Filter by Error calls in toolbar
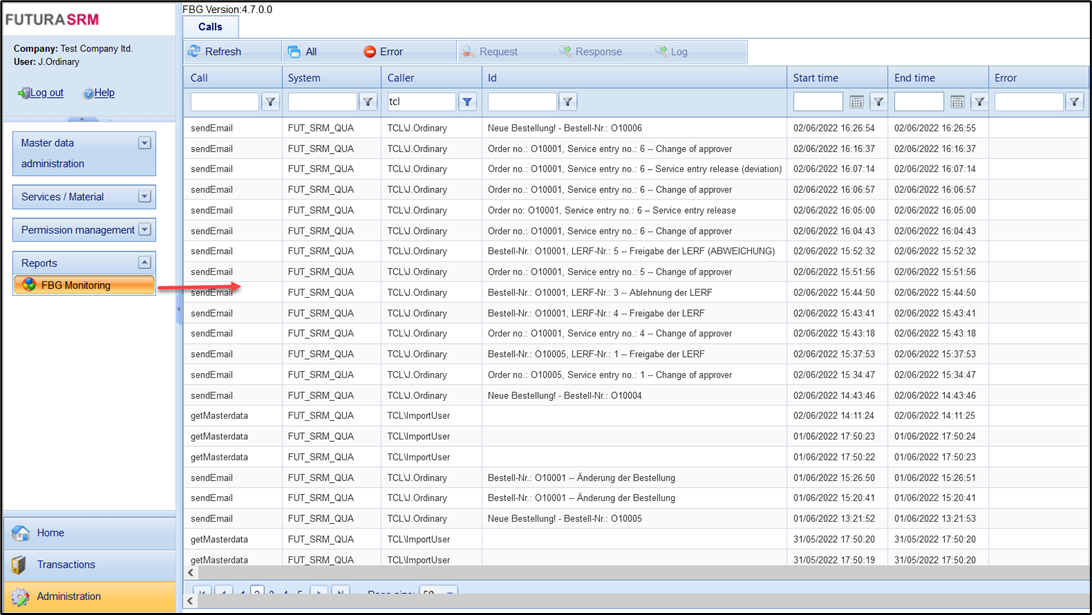This screenshot has height=615, width=1092. pos(383,52)
